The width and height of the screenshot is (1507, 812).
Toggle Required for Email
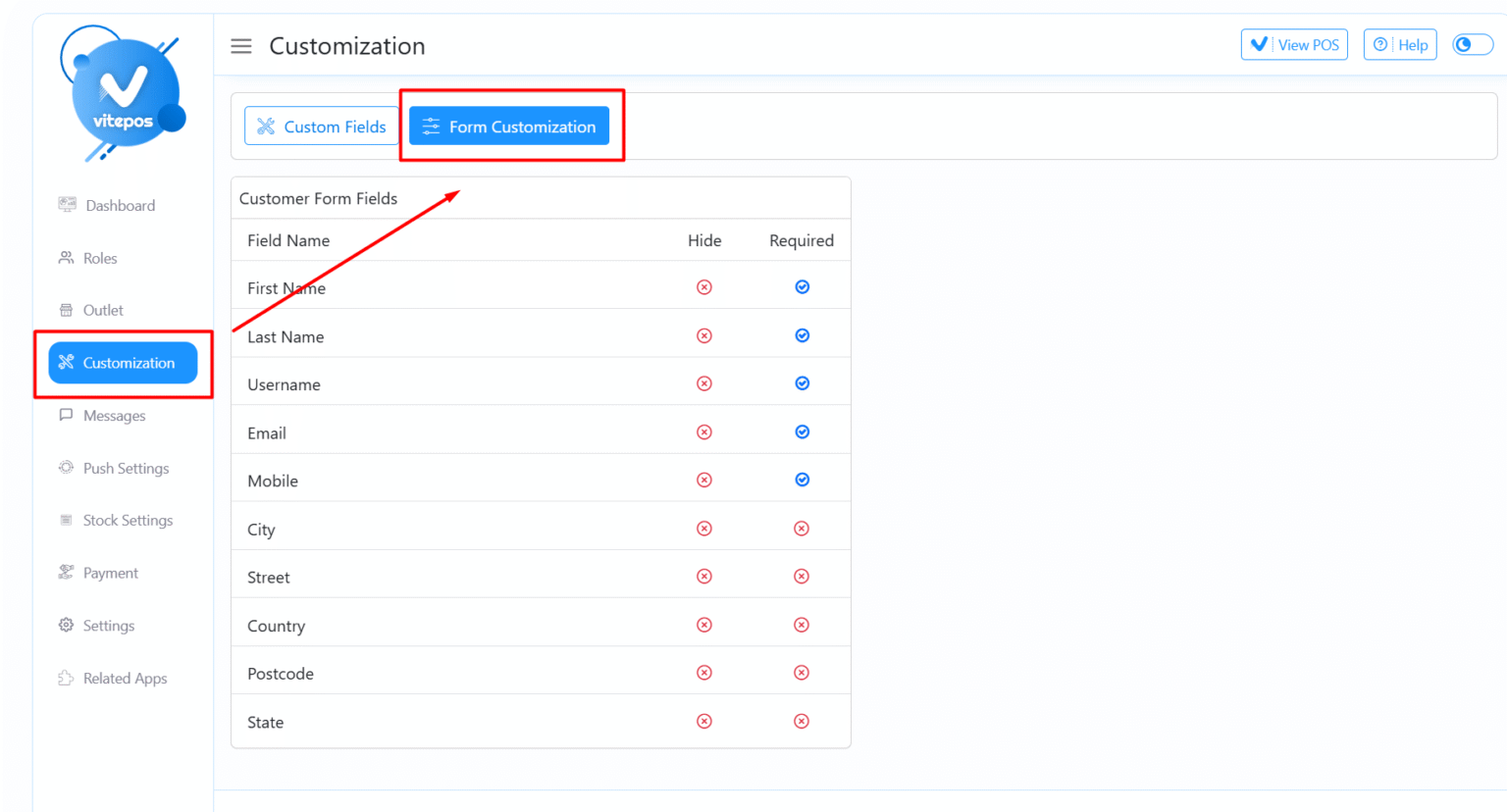point(803,431)
